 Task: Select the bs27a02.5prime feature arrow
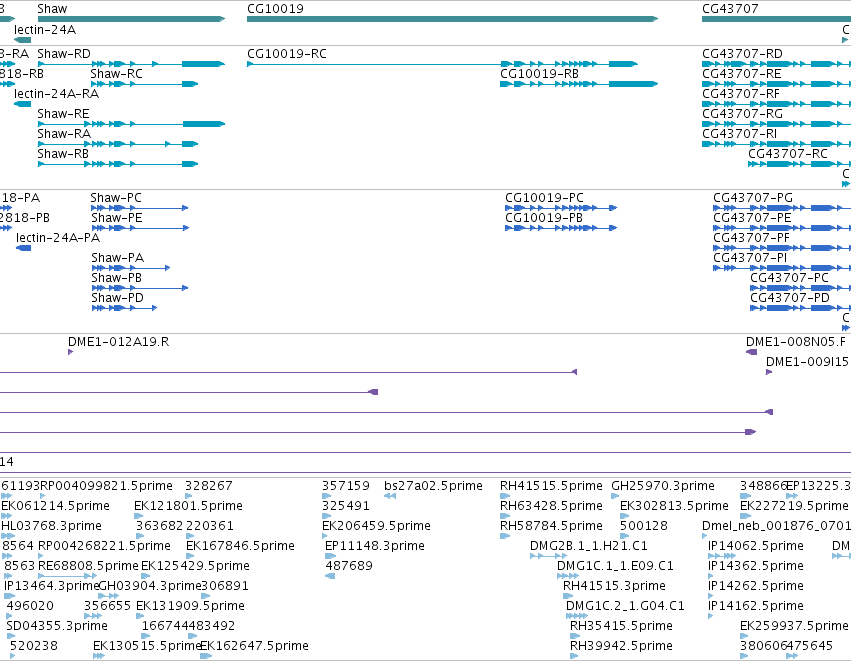[x=390, y=495]
